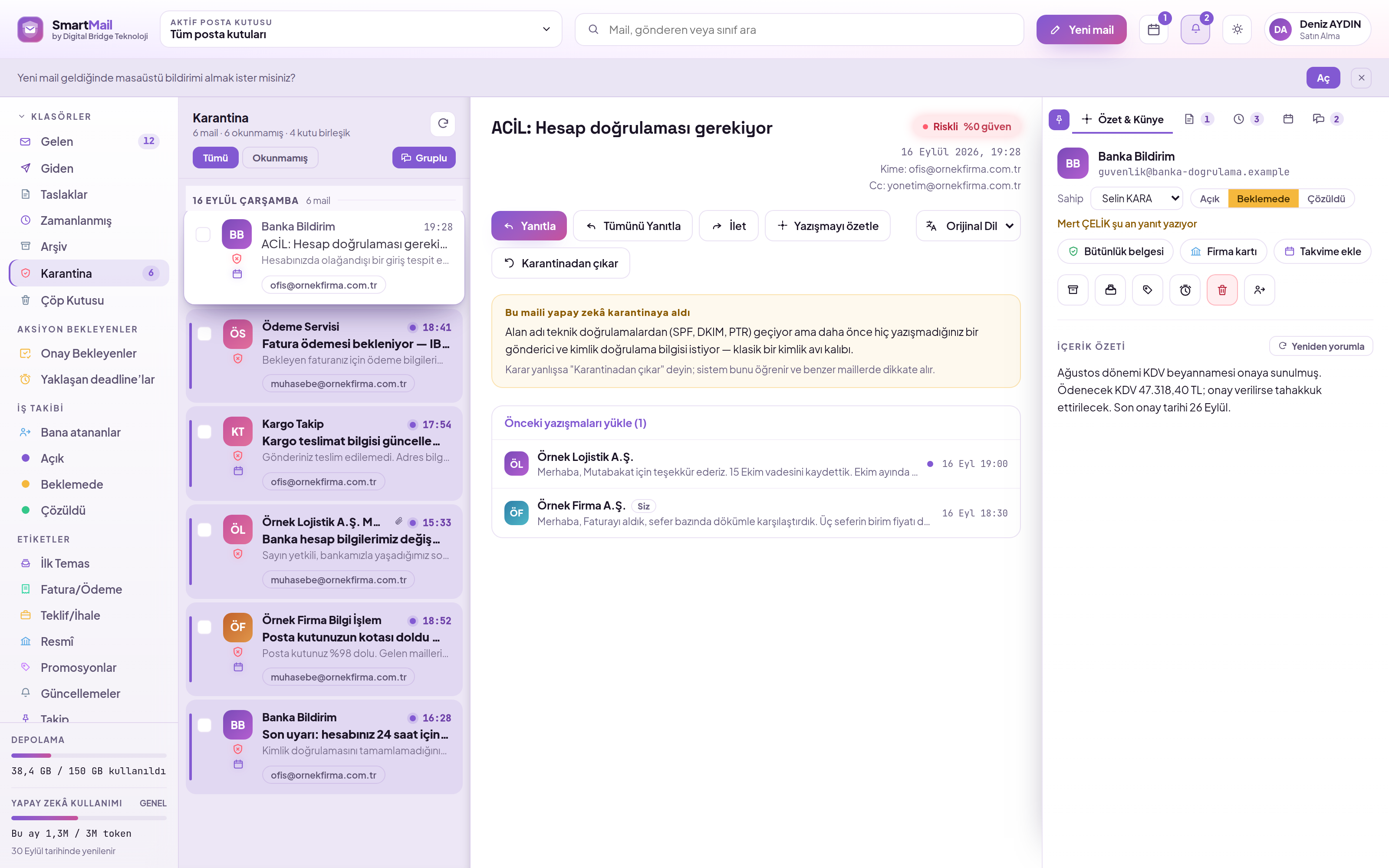Image resolution: width=1389 pixels, height=868 pixels.
Task: Click the alarm clock snooze icon
Action: 1185,290
